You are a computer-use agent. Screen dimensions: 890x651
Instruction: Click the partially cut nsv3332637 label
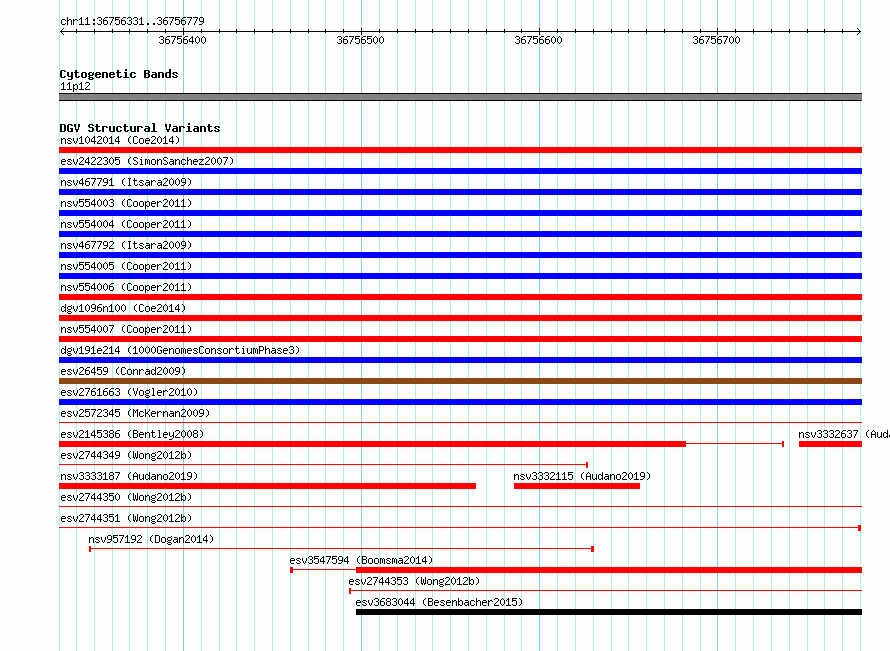coord(843,434)
